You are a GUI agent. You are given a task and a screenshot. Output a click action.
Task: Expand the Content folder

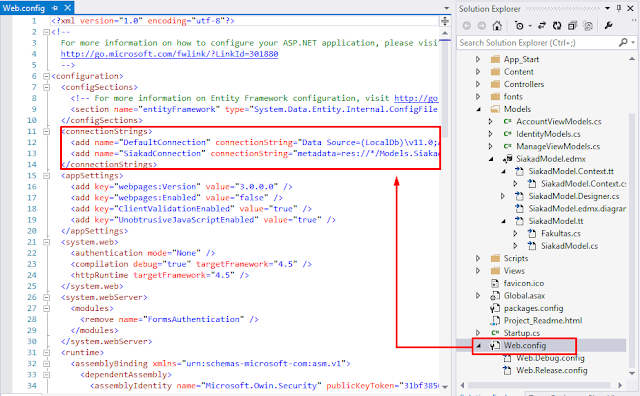478,71
